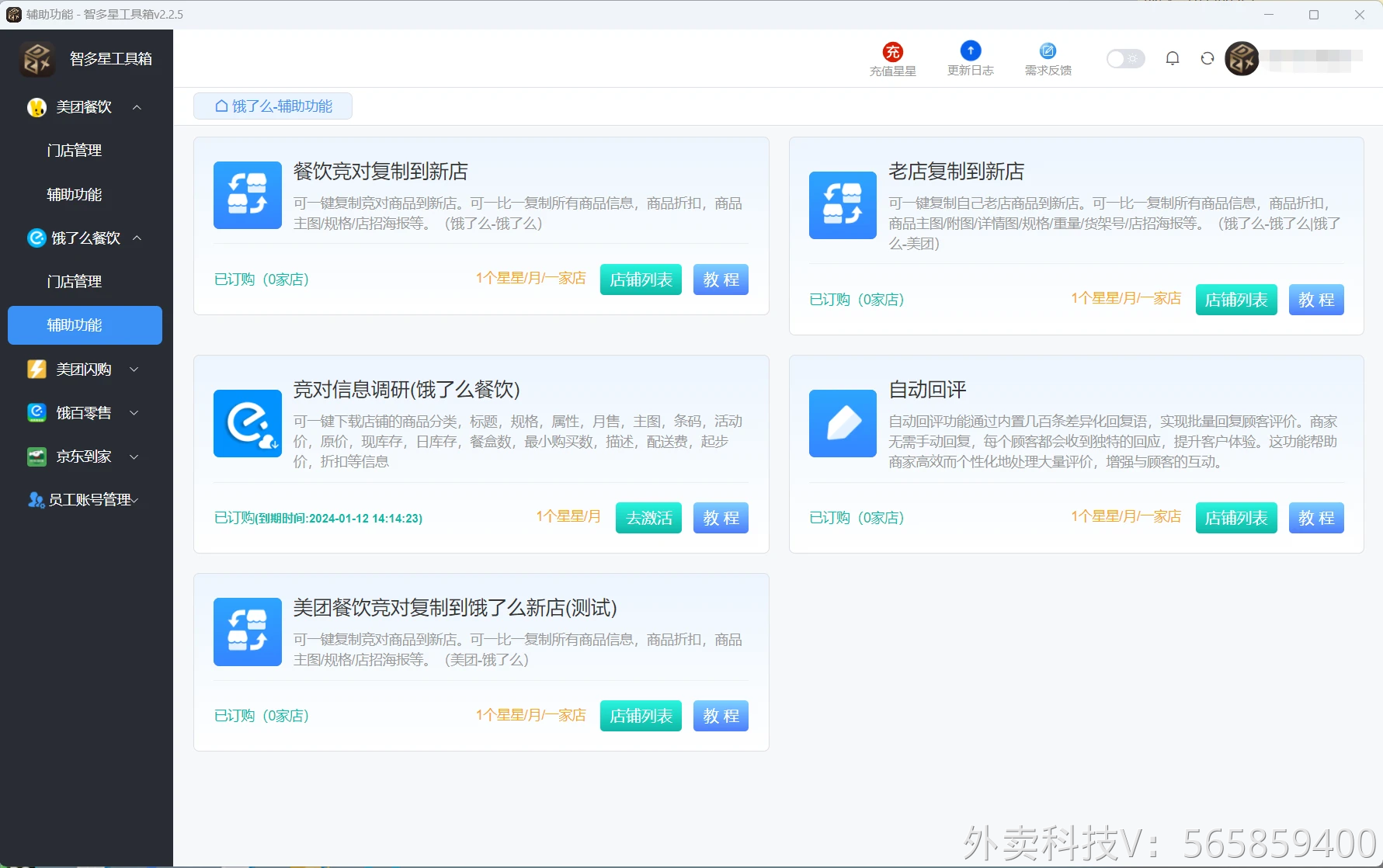Switch to the 饿了么-辅助功能 tab
This screenshot has width=1383, height=868.
273,106
